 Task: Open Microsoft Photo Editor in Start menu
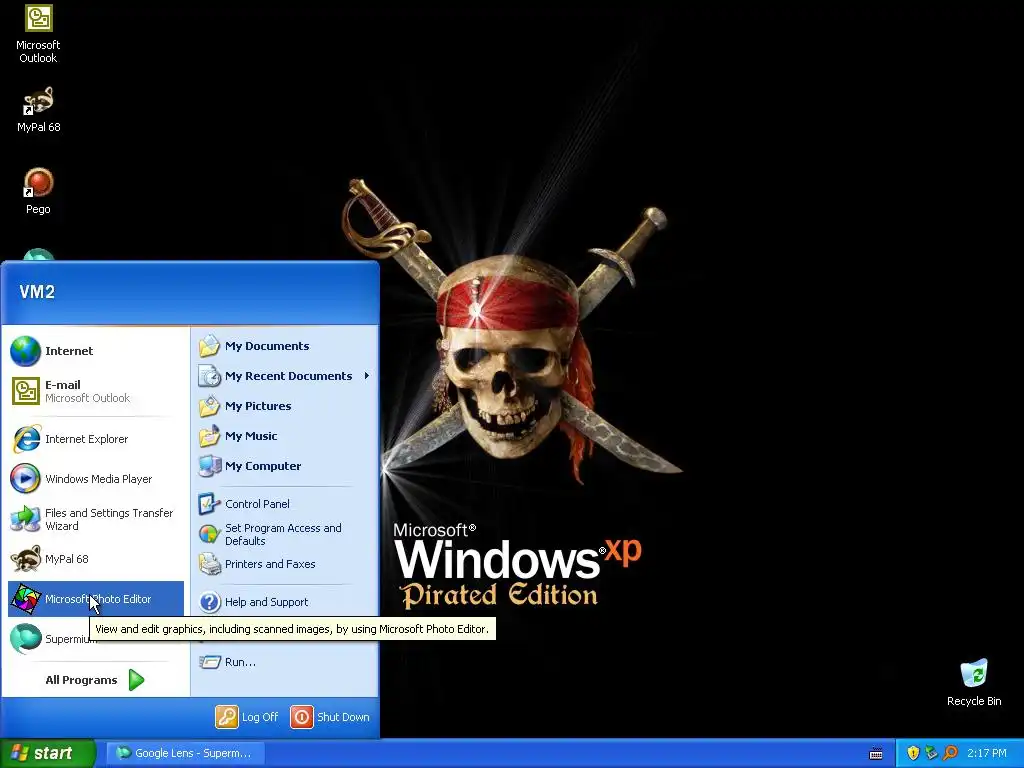[x=95, y=599]
